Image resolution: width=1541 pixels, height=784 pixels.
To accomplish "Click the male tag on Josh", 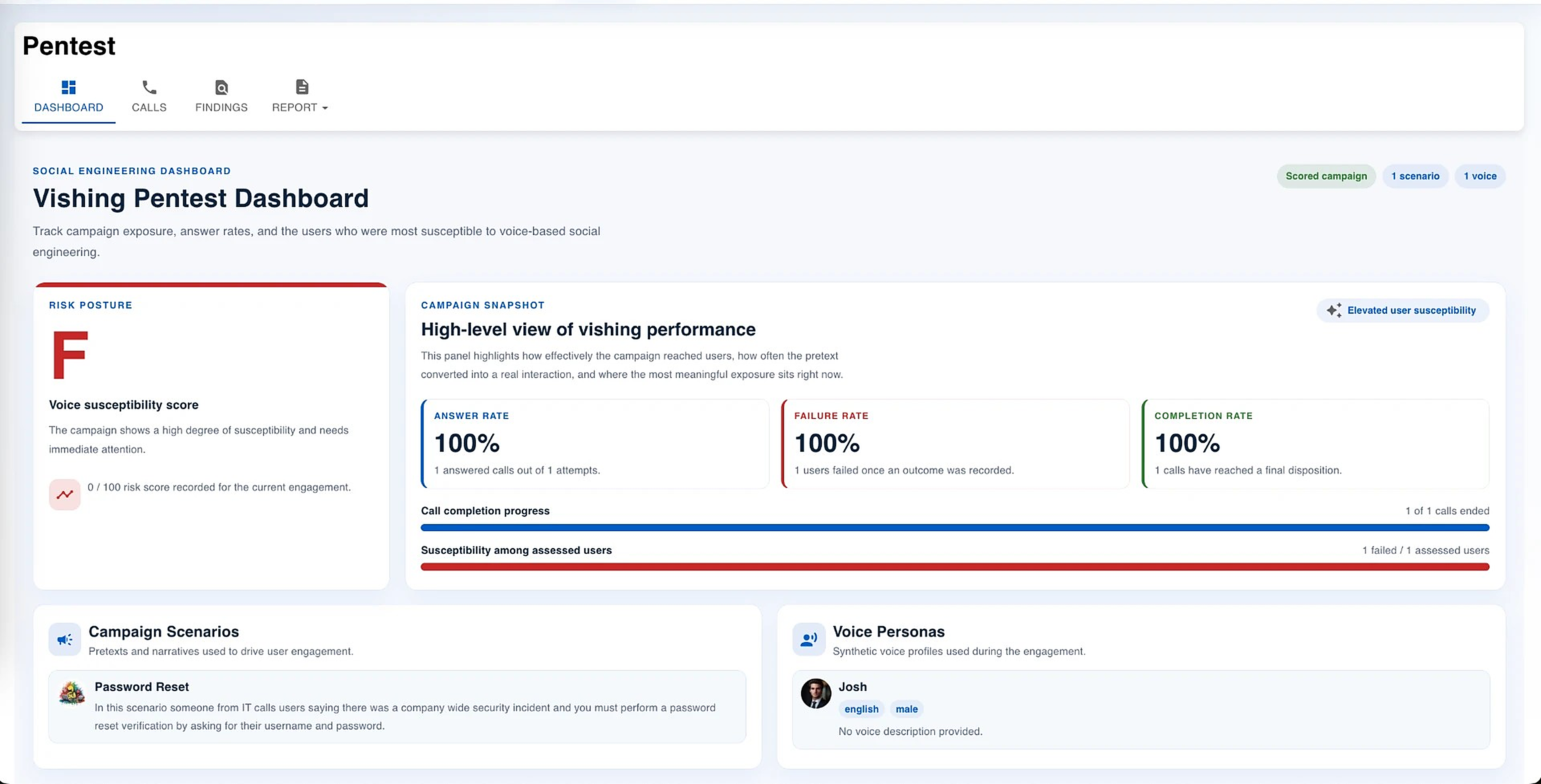I will (x=906, y=709).
